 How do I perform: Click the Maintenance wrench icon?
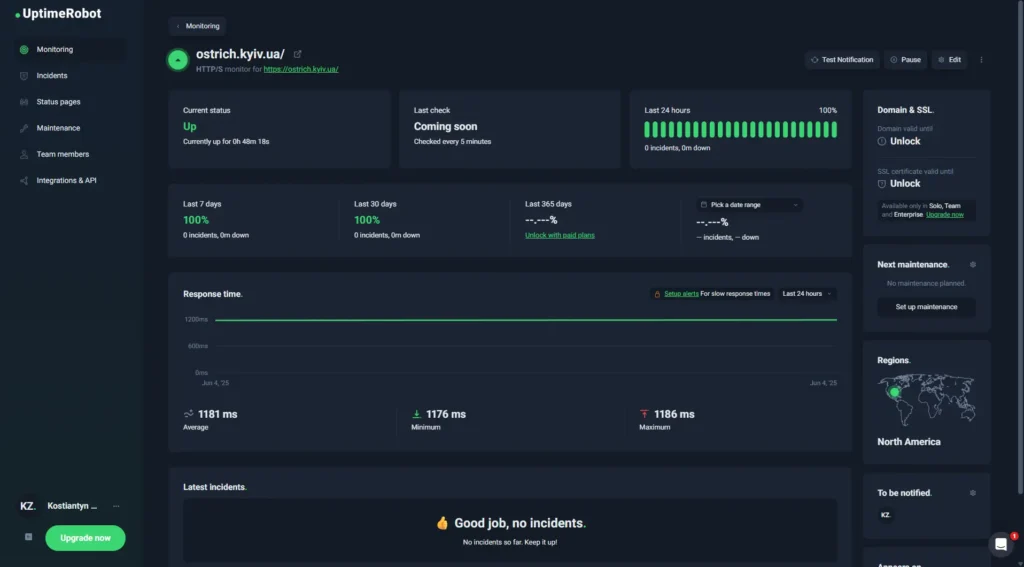(x=24, y=128)
